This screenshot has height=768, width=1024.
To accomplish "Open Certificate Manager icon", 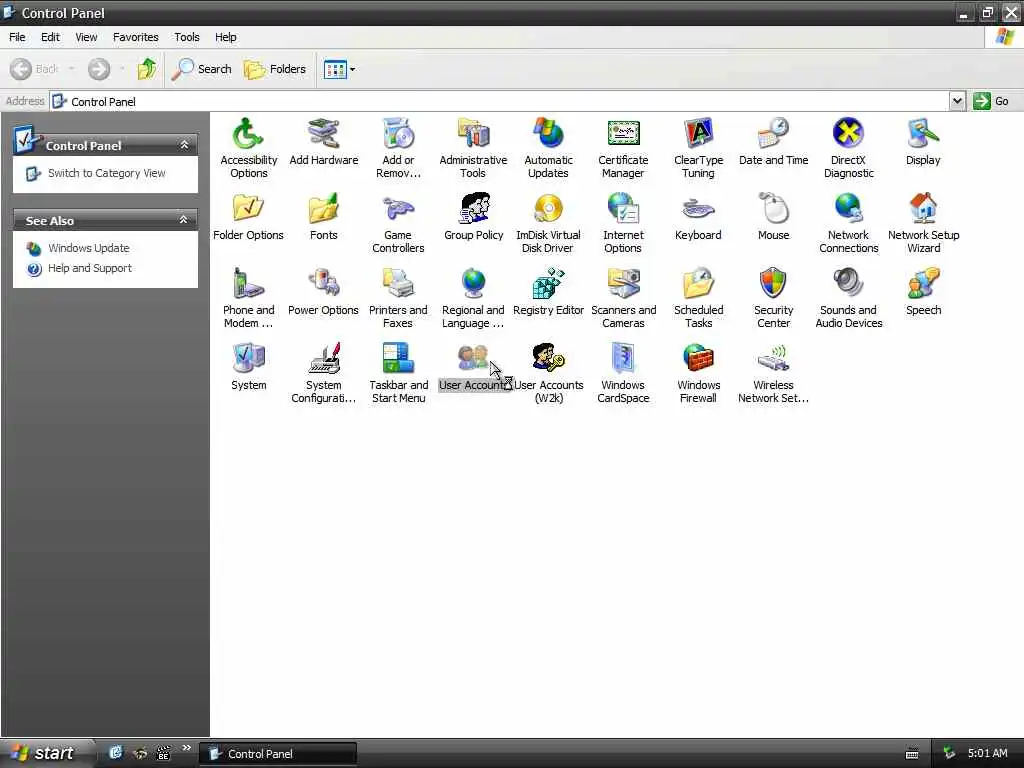I will pos(623,134).
